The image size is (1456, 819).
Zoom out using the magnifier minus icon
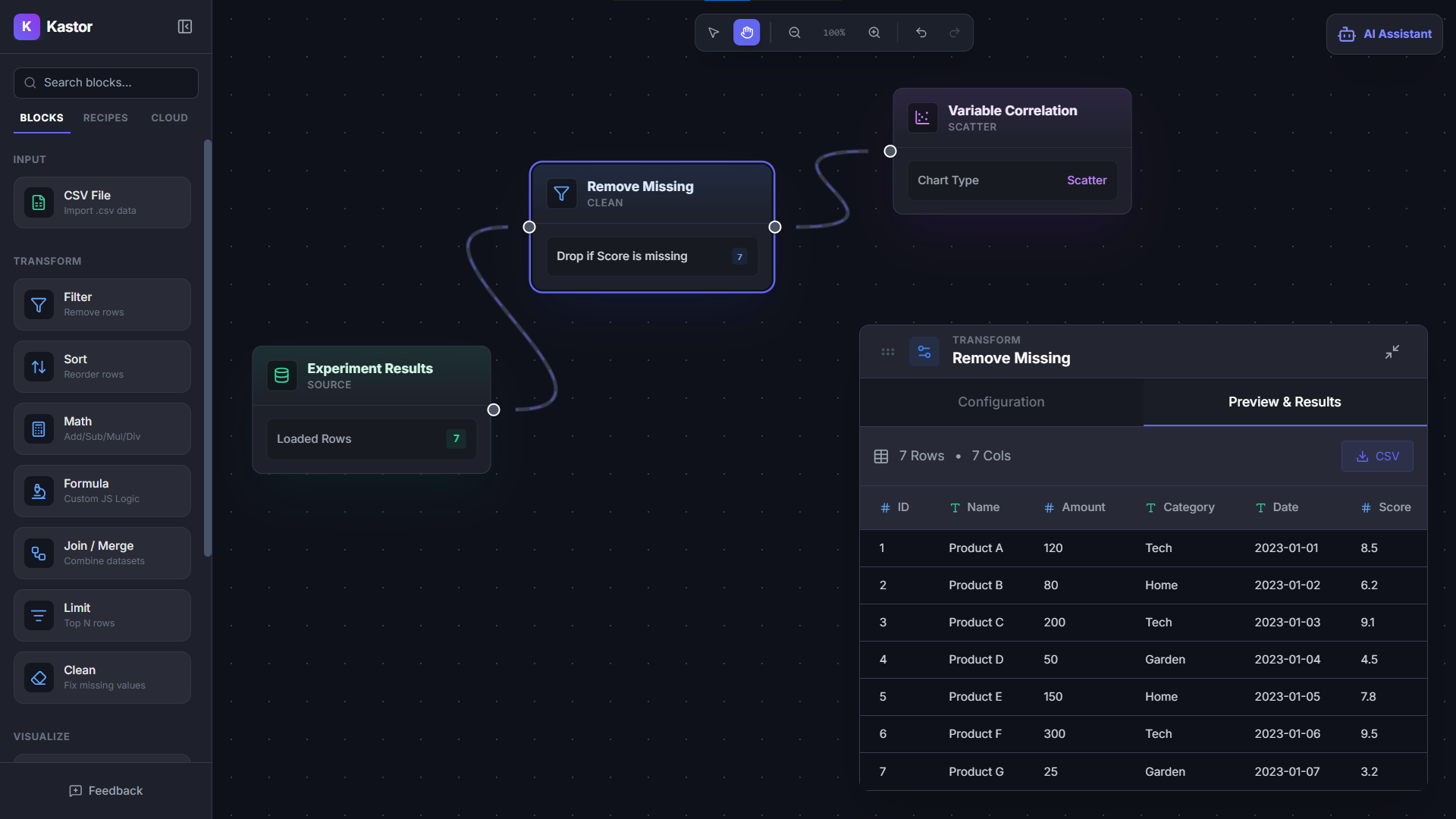click(x=794, y=33)
